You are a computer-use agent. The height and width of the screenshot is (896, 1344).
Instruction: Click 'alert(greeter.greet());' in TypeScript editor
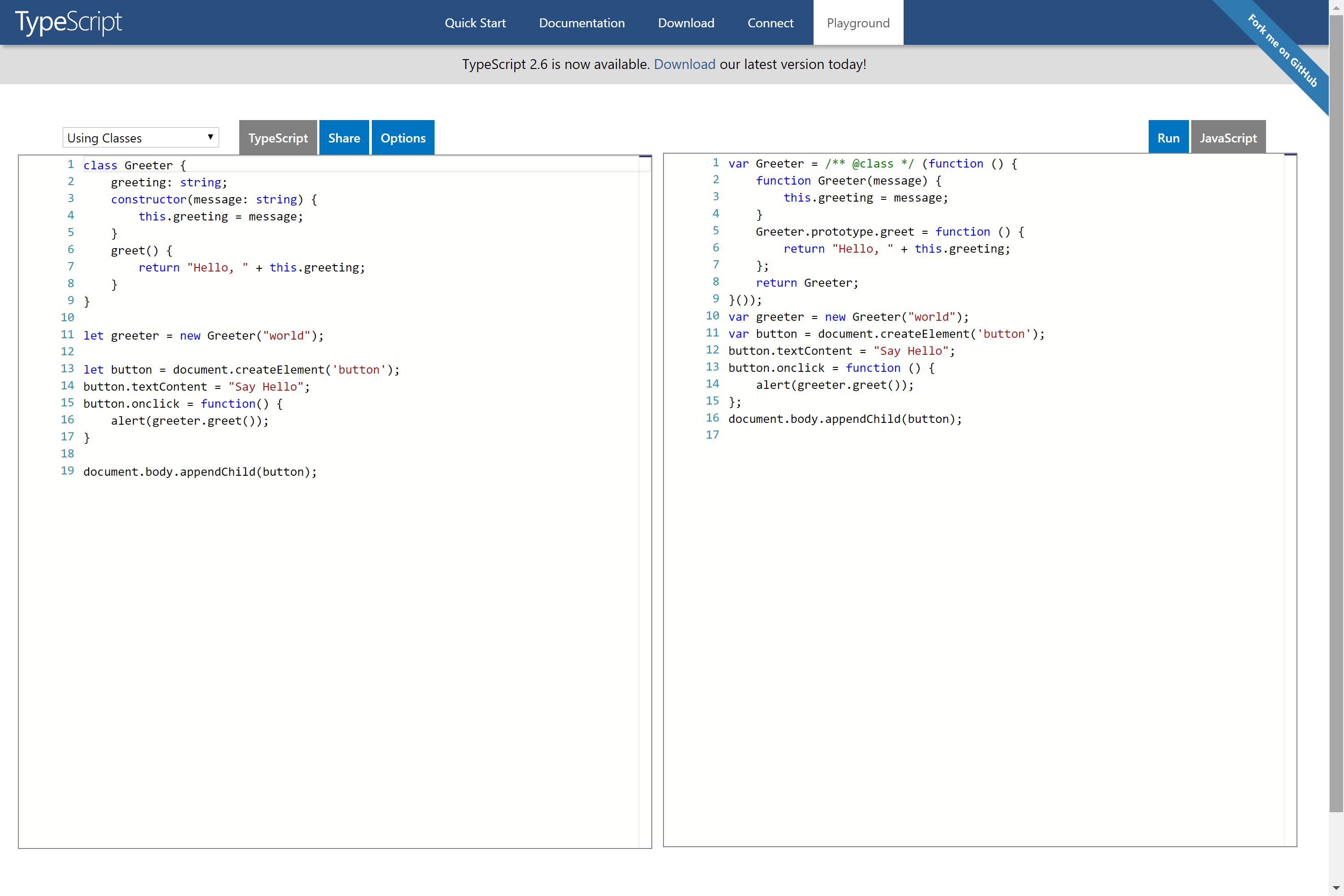189,421
